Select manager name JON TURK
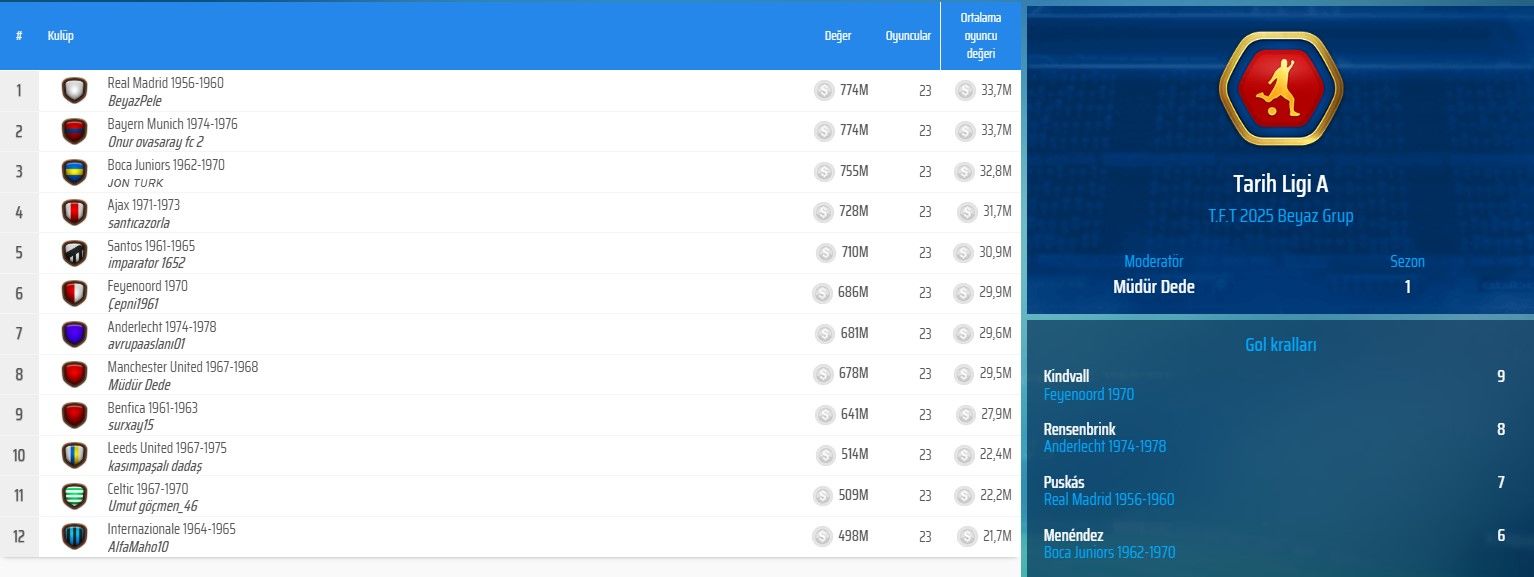Viewport: 1534px width, 577px height. coord(135,183)
